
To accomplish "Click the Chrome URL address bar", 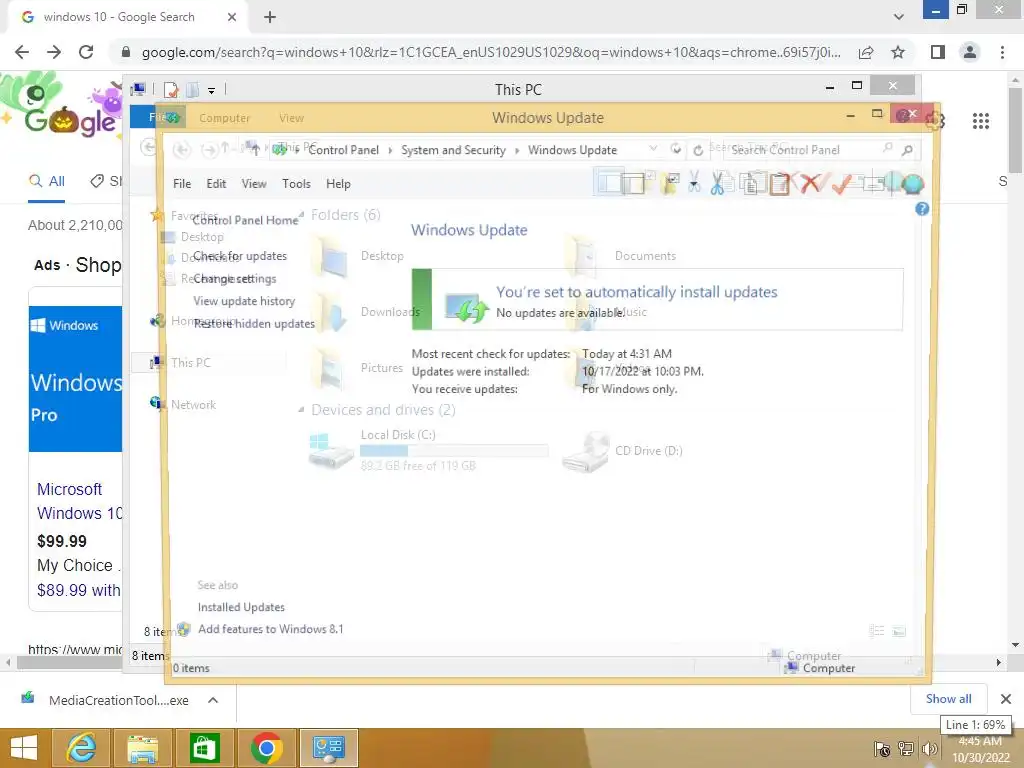I will [x=490, y=52].
